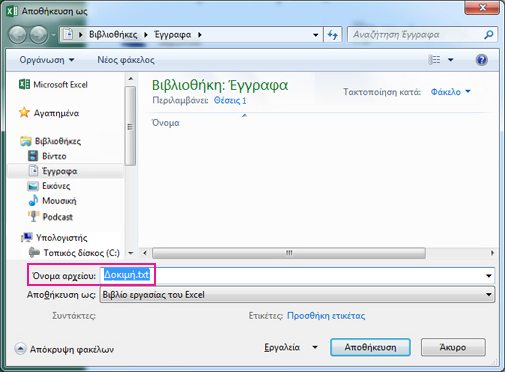Screen dimensions: 505x372
Task: Click the navigation pane vertical scrollbar thumb
Action: pyautogui.click(x=130, y=126)
